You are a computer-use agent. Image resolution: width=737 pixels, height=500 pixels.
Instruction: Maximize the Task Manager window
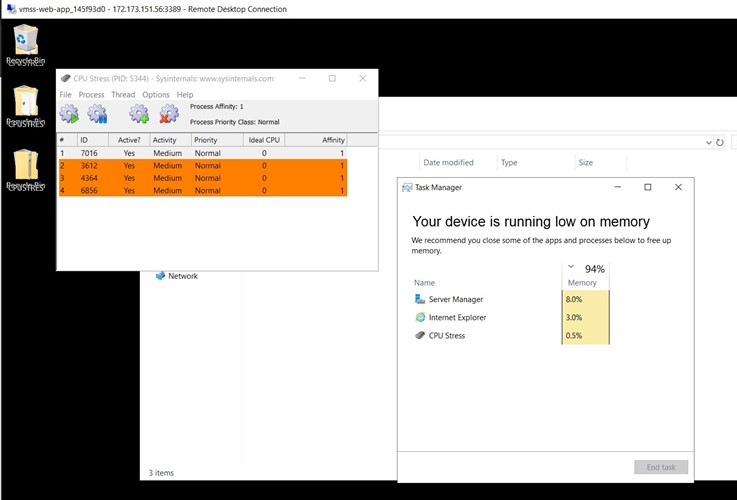tap(647, 187)
